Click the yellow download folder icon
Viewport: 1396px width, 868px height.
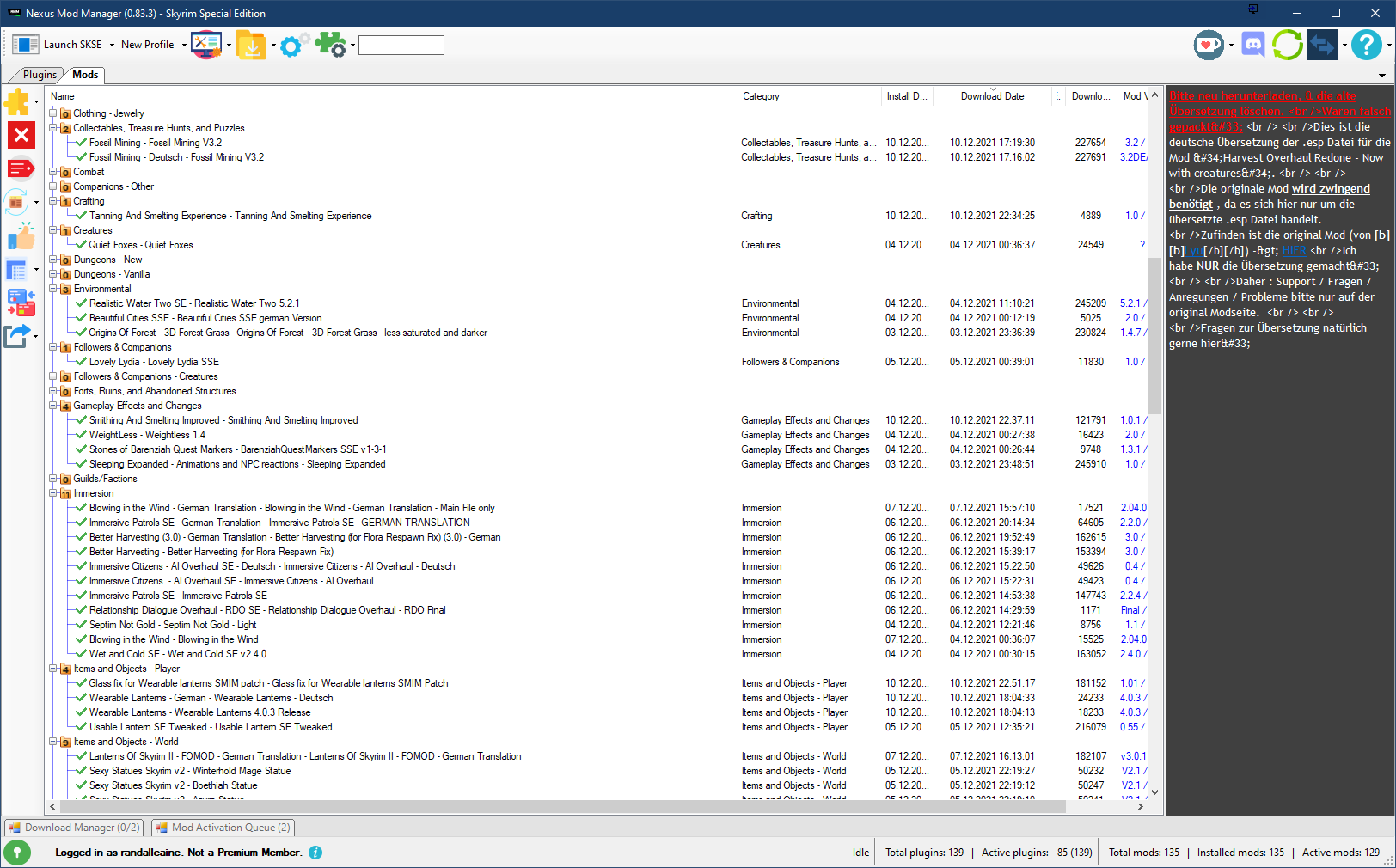[x=251, y=45]
